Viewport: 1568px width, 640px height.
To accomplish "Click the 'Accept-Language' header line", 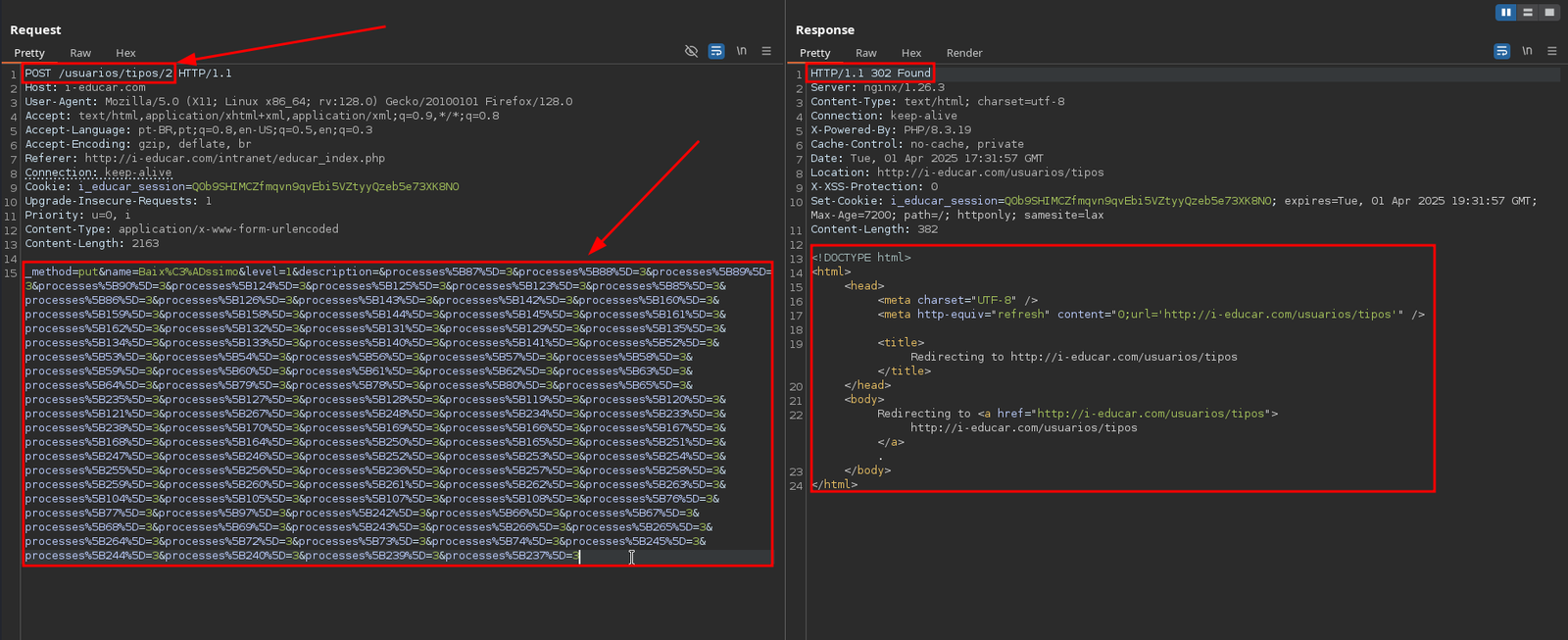I will pos(199,129).
